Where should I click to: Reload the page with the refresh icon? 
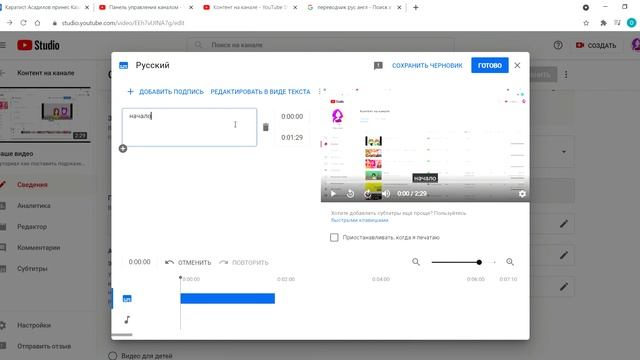[23, 23]
